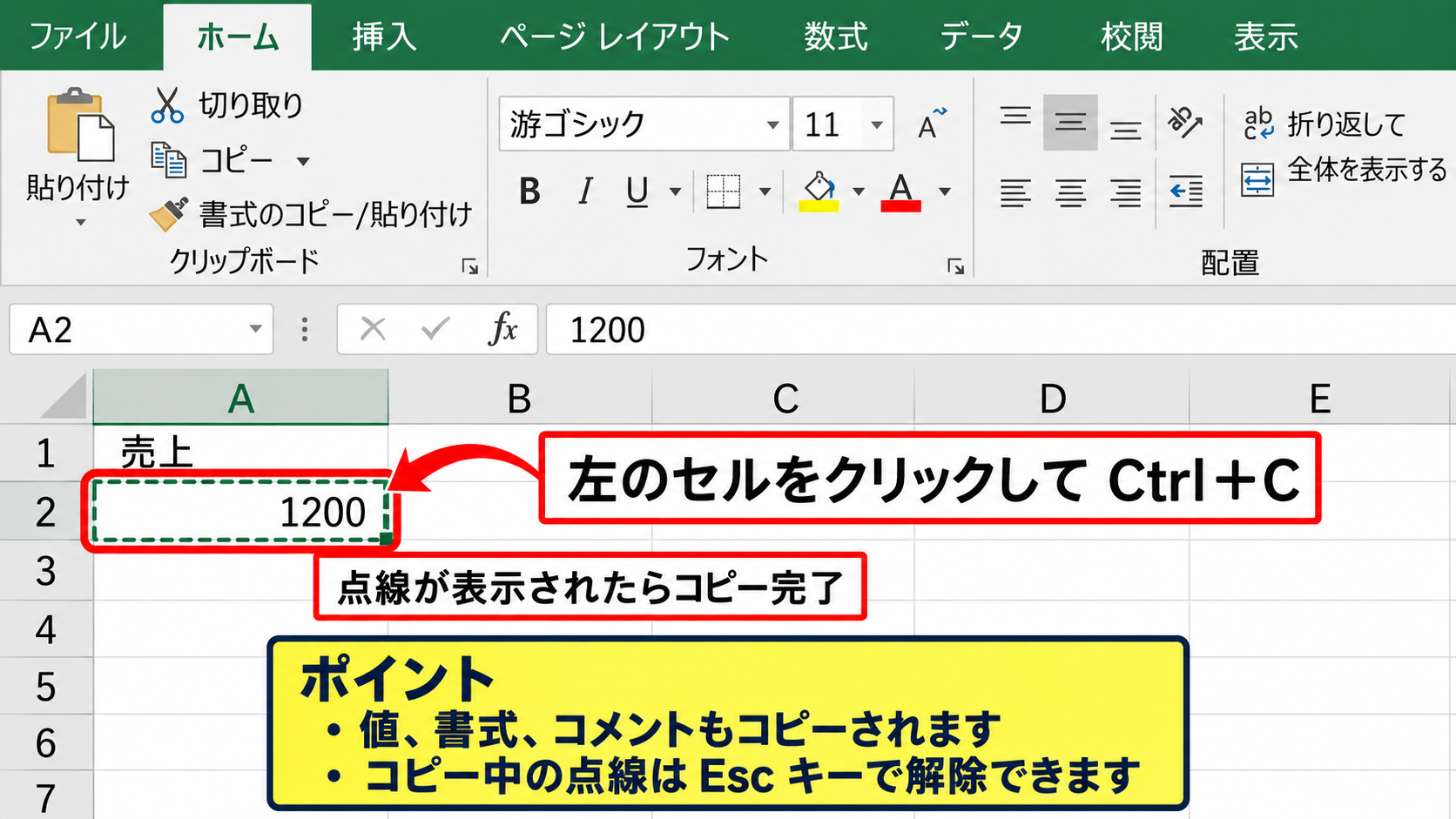Click the text orientation icon

[1185, 123]
